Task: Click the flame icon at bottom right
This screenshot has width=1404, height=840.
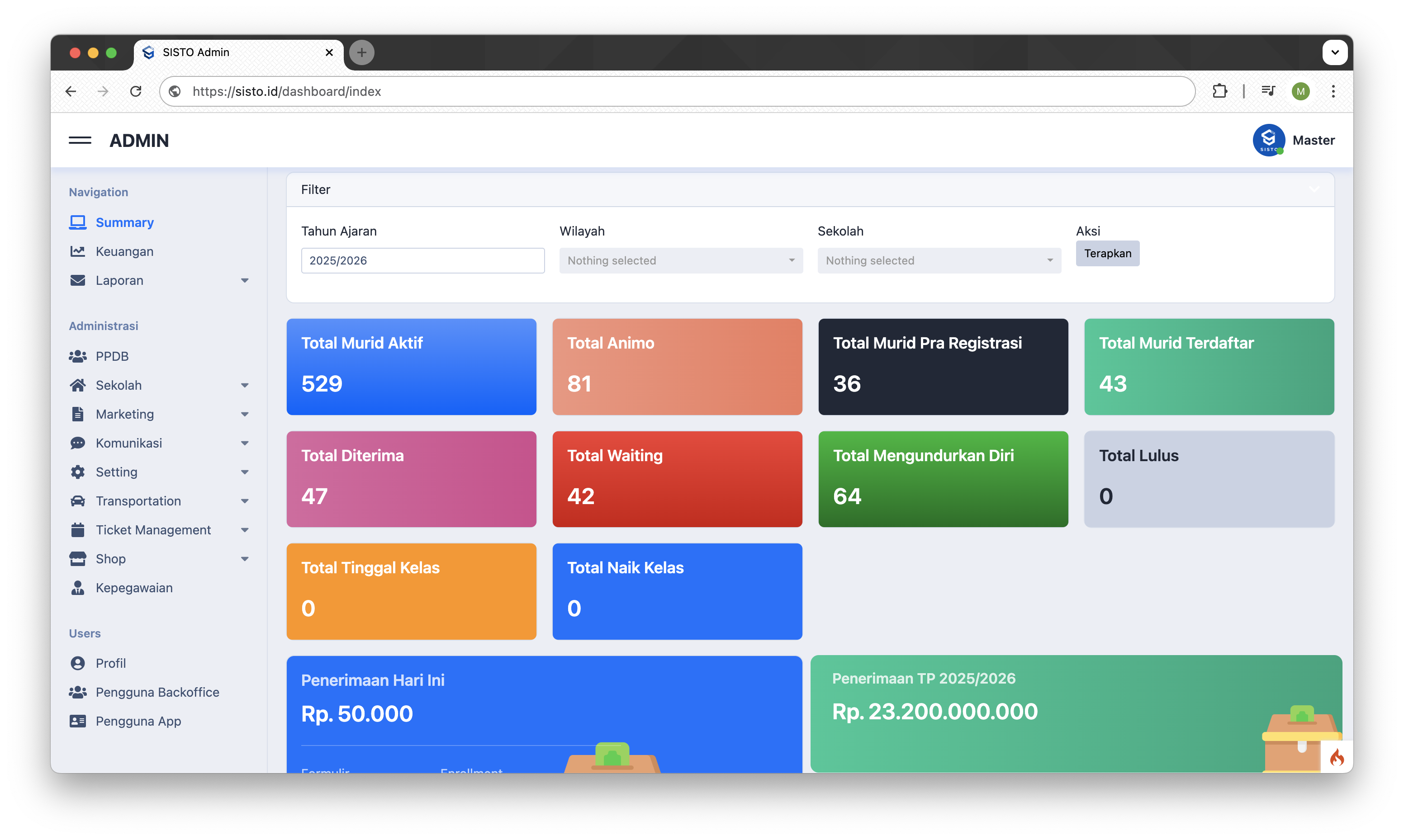Action: coord(1337,757)
